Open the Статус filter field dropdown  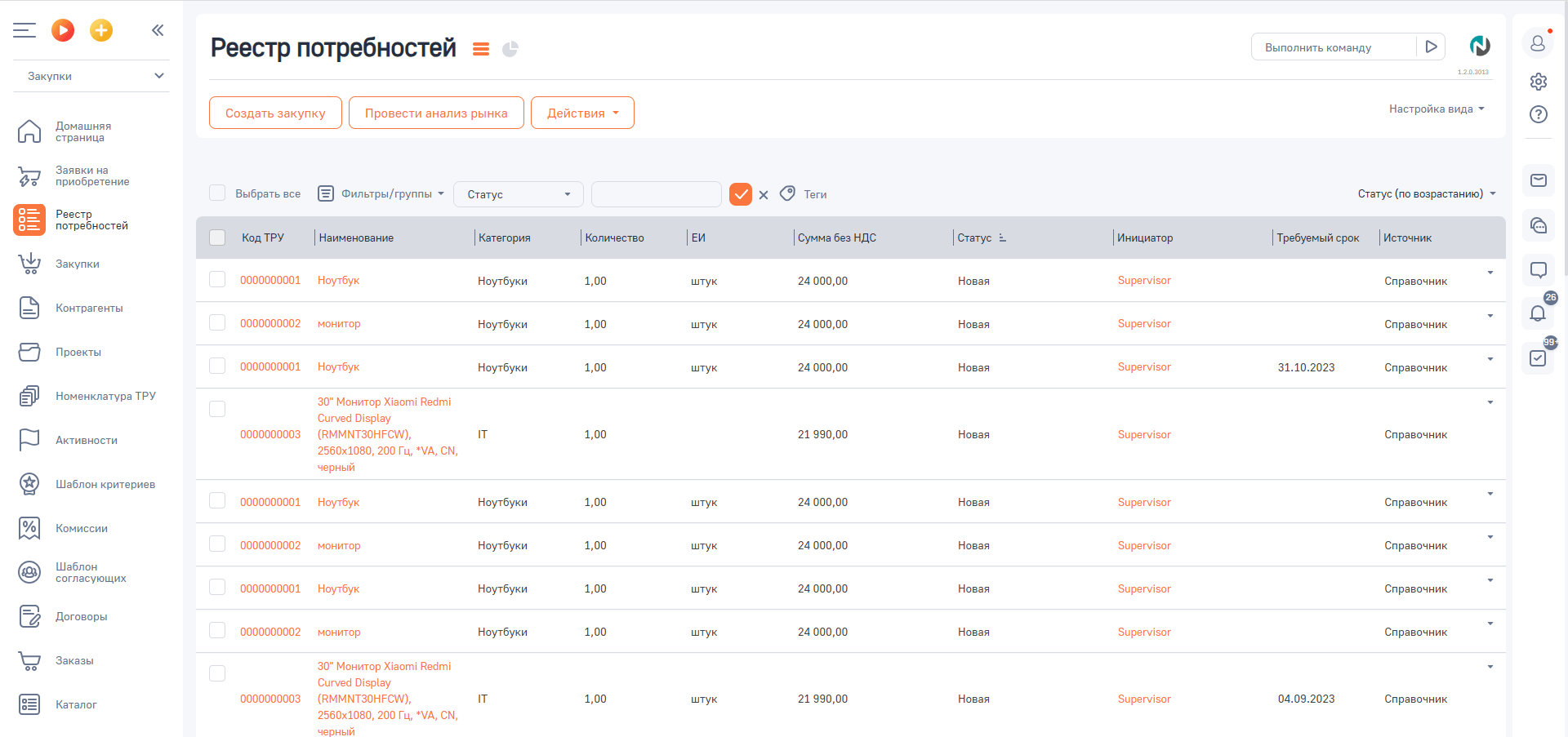click(518, 194)
